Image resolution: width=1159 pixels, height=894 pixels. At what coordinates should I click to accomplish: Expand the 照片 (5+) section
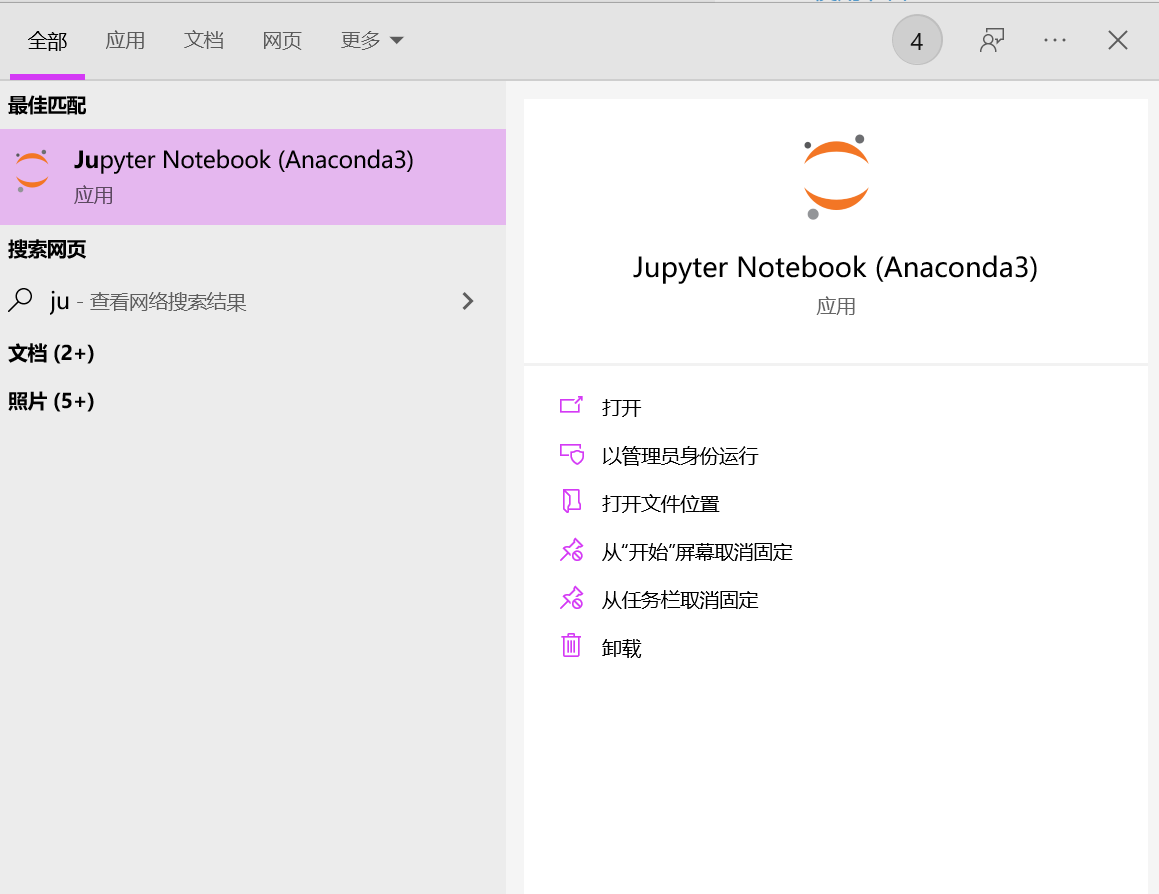point(51,401)
